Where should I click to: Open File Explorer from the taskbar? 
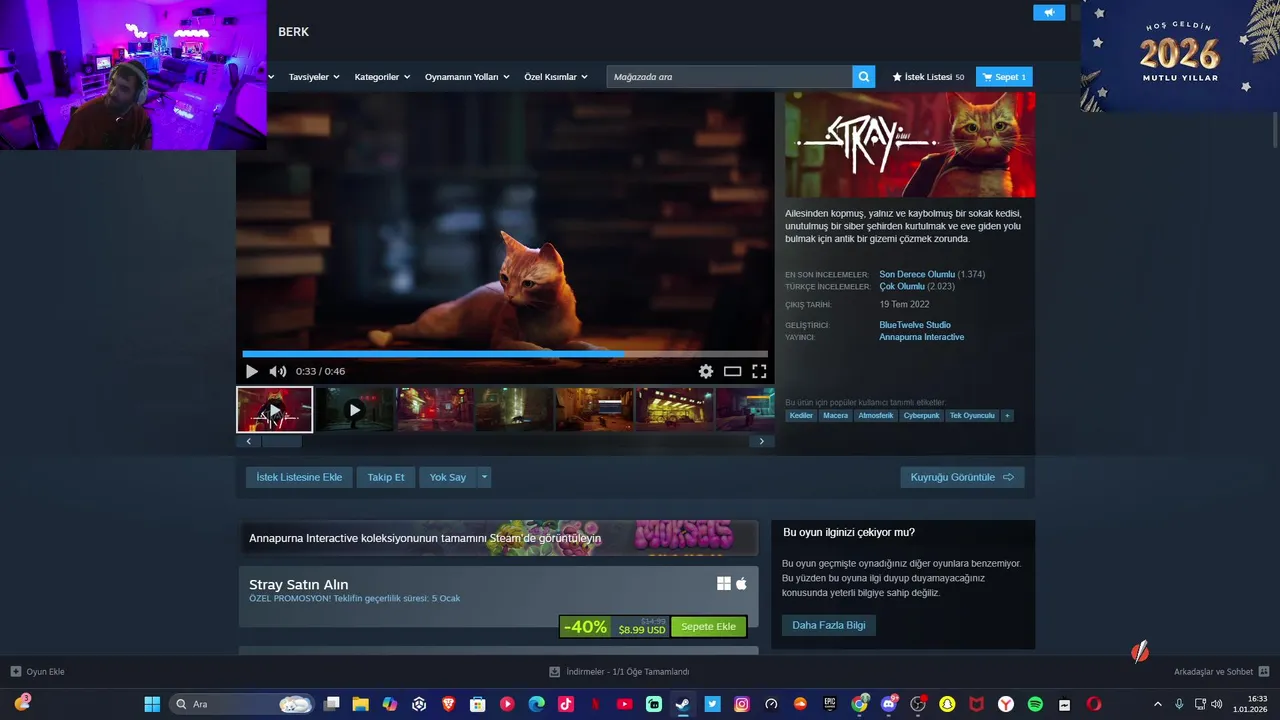(361, 704)
